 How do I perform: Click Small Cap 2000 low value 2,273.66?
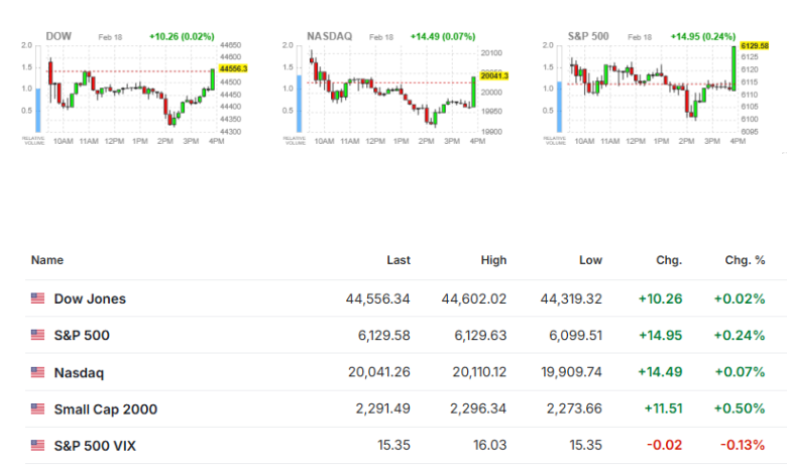point(574,408)
